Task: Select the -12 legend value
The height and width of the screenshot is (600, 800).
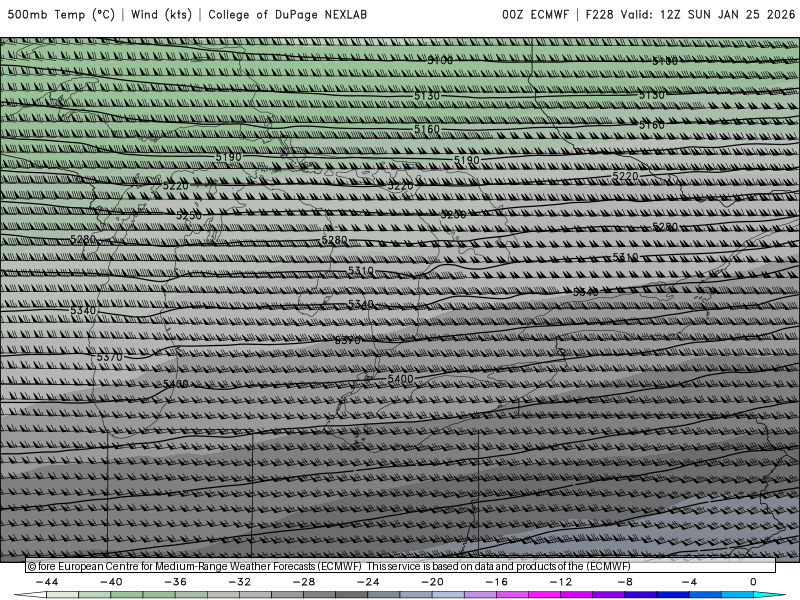Action: coord(561,582)
